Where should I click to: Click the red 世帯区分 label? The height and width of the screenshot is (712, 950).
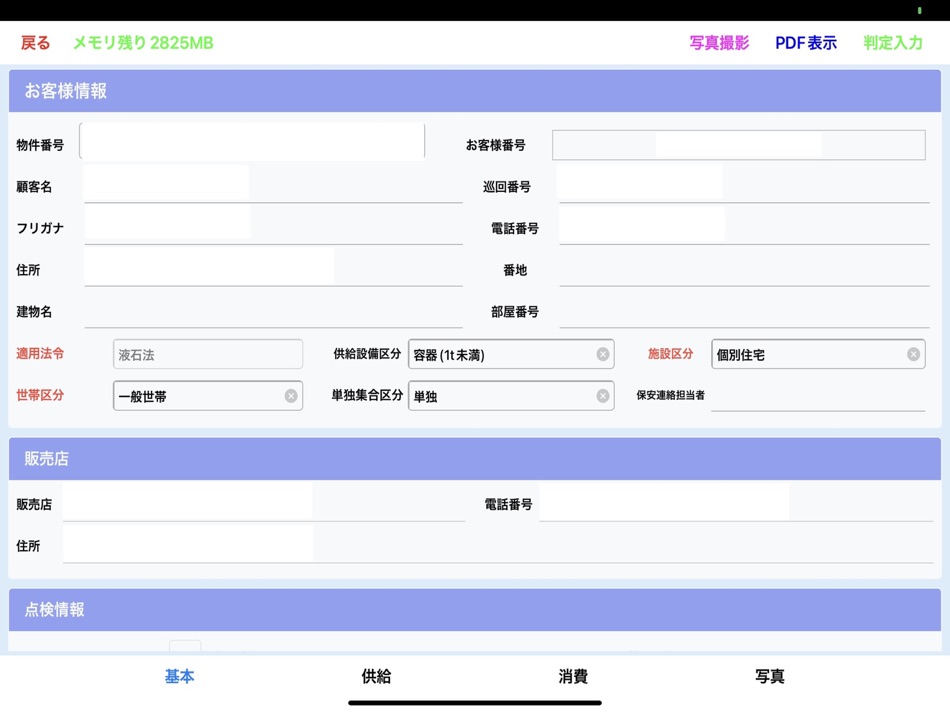click(x=40, y=395)
